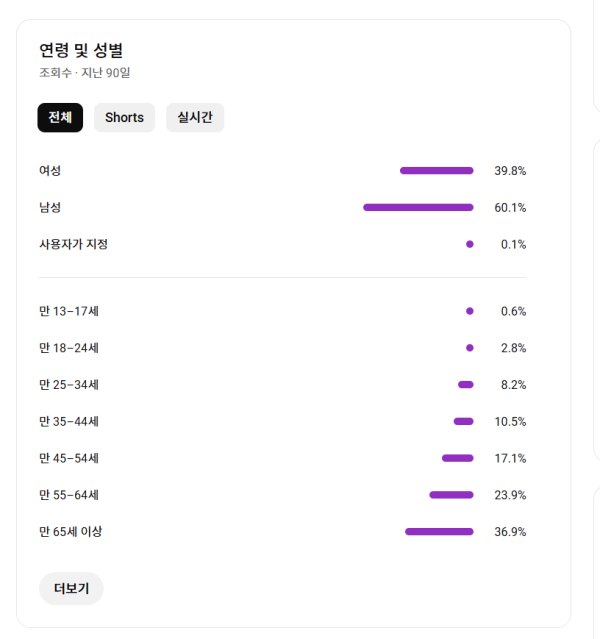Switch to the Shorts chip
Viewport: 600px width, 639px height.
point(124,118)
